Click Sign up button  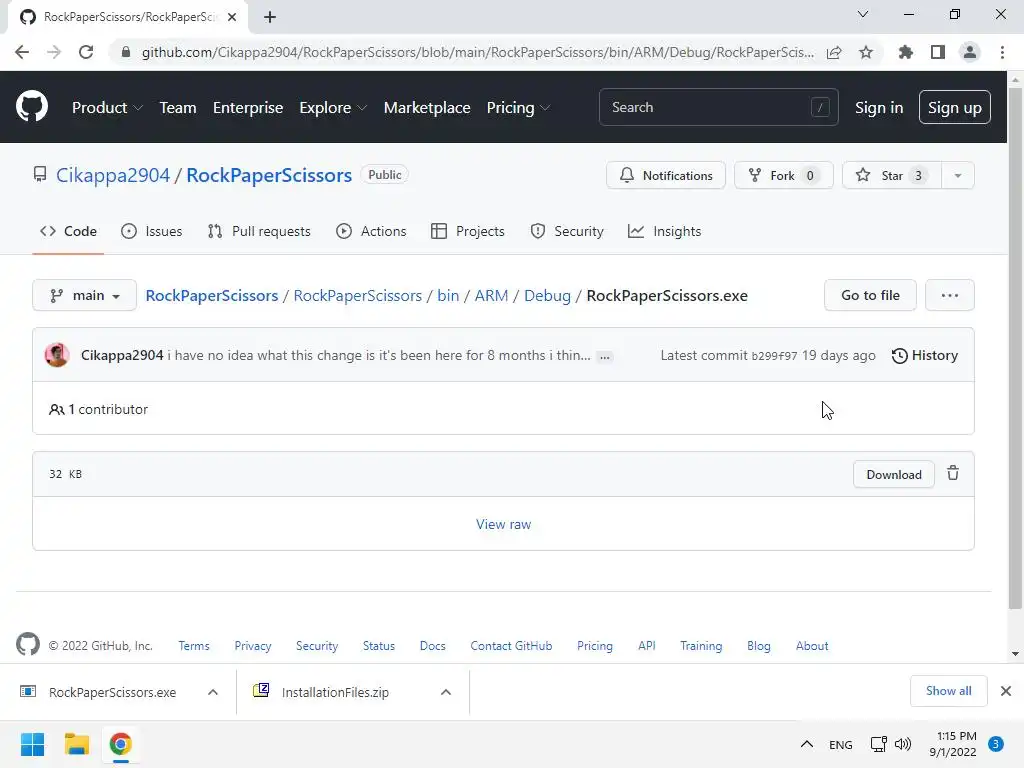954,107
